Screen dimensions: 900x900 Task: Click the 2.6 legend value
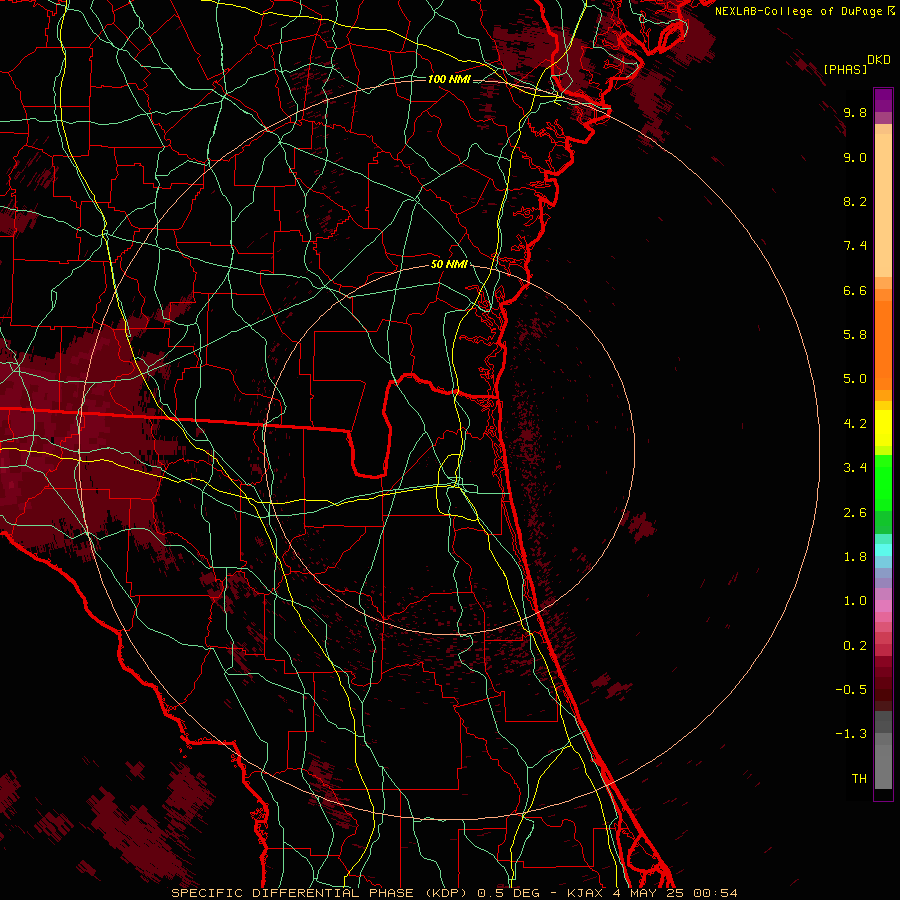(855, 513)
